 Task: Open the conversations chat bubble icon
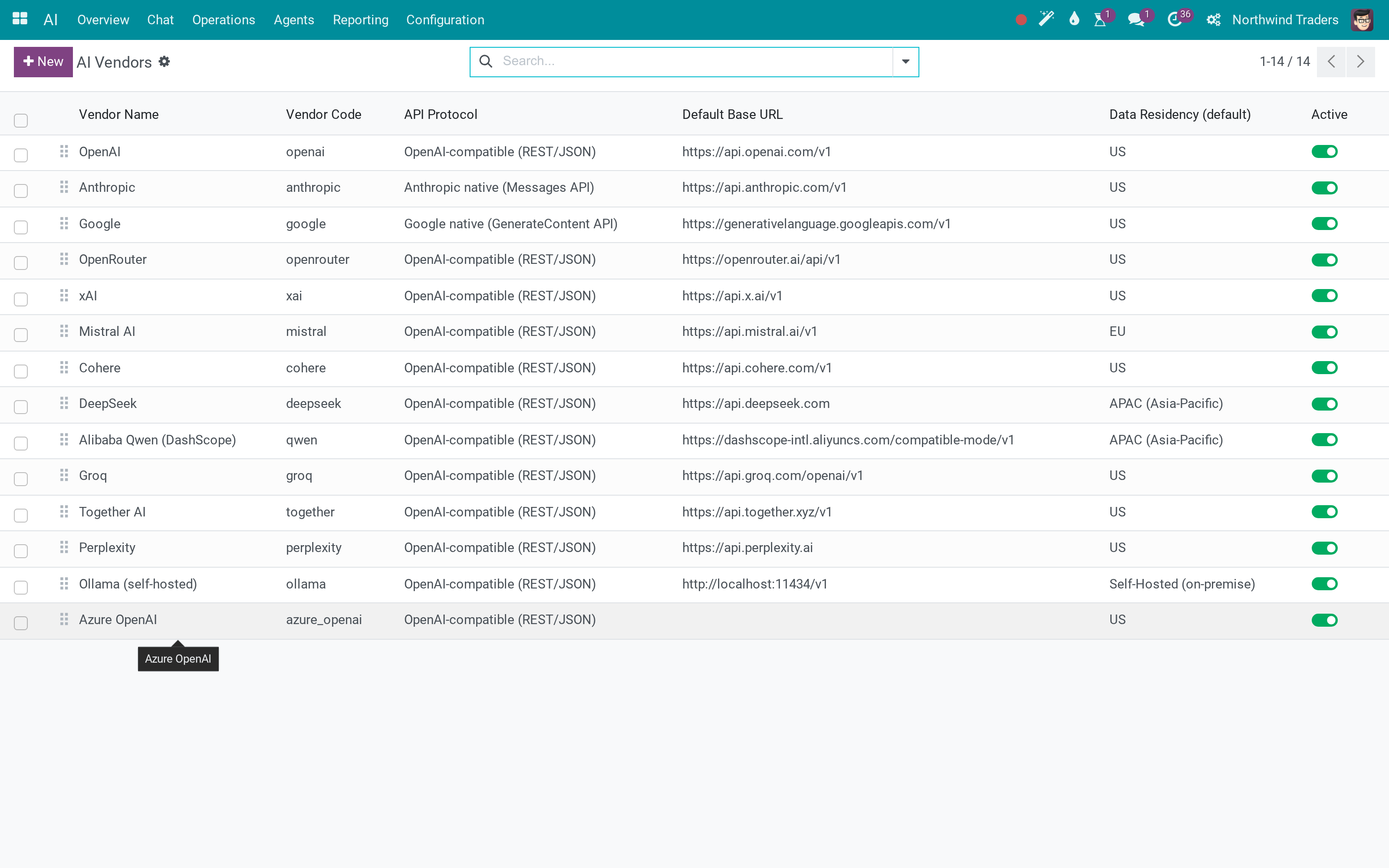pyautogui.click(x=1136, y=20)
